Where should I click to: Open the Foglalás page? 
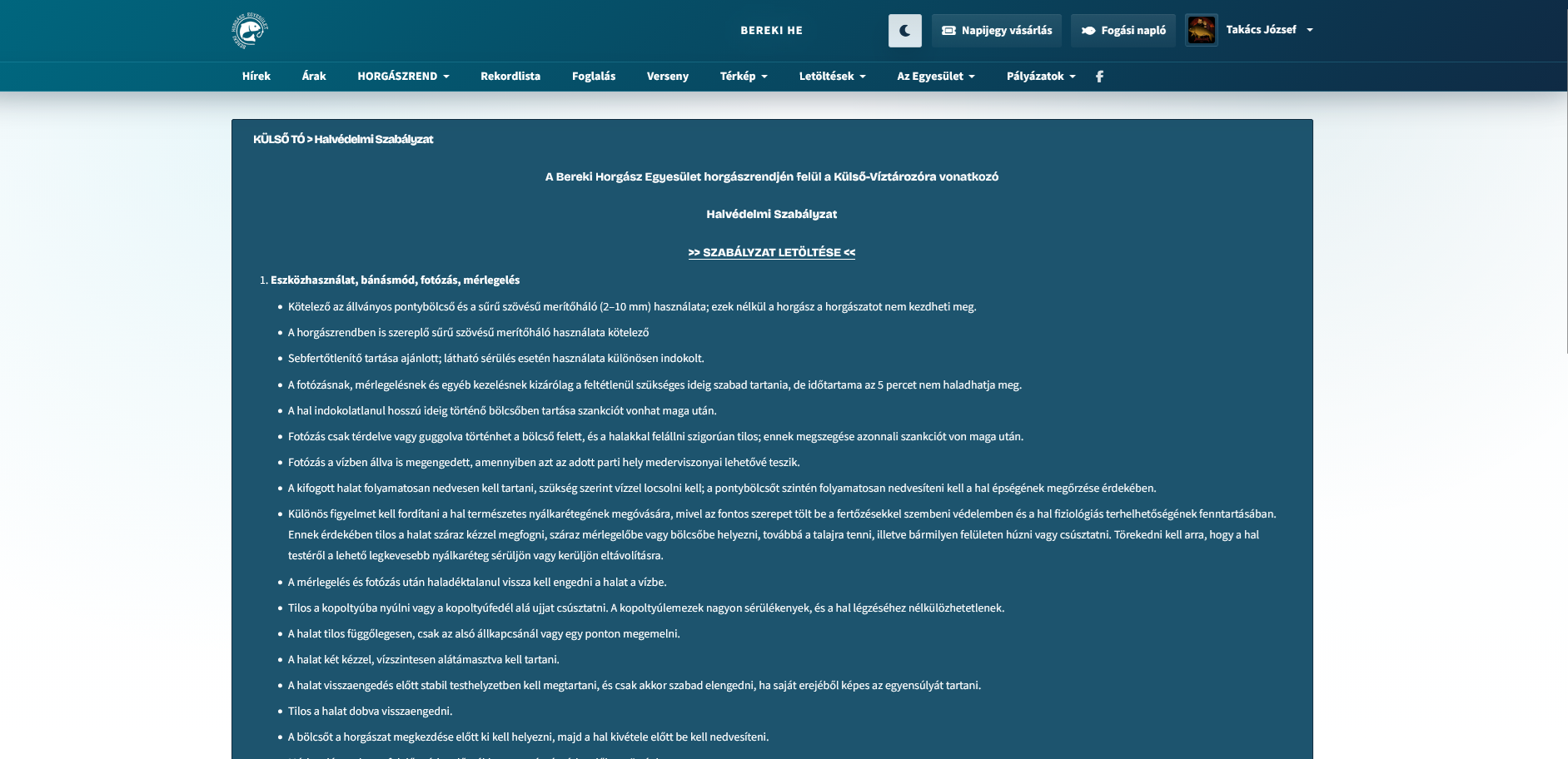[x=594, y=77]
